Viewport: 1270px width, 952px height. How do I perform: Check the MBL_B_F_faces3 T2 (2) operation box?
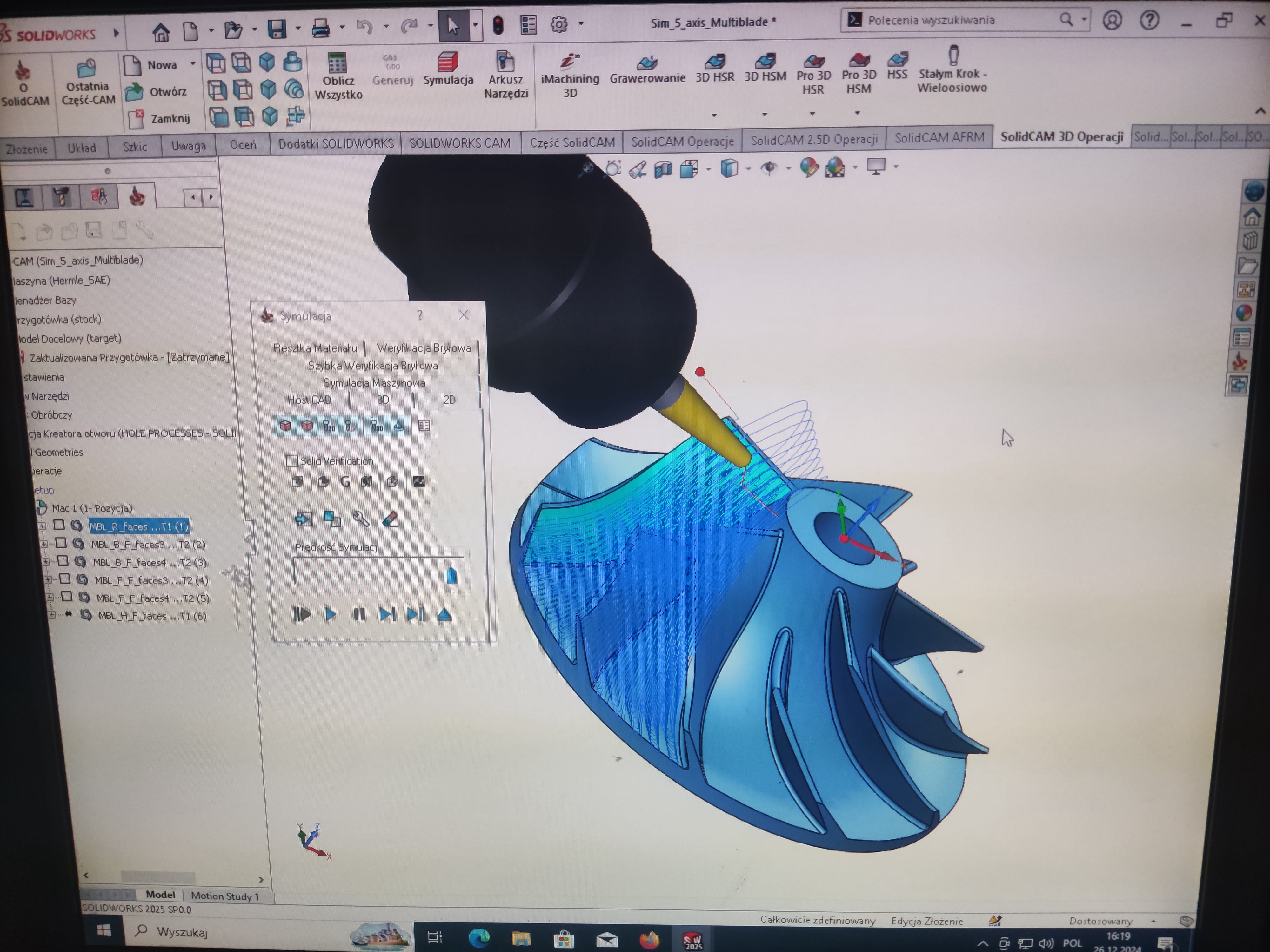click(x=61, y=543)
